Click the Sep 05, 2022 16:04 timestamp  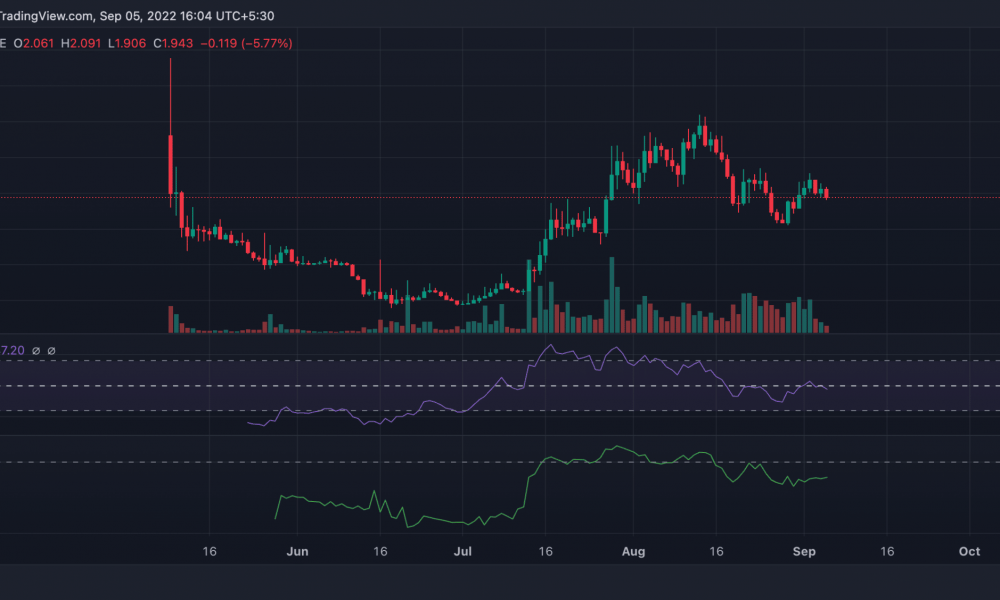pos(156,16)
